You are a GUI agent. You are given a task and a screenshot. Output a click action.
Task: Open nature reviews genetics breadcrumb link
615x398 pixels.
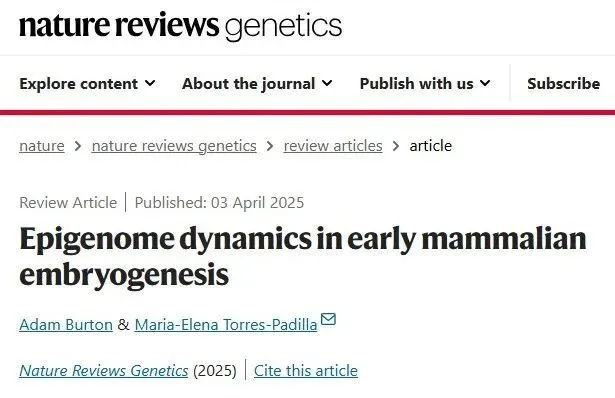click(174, 146)
